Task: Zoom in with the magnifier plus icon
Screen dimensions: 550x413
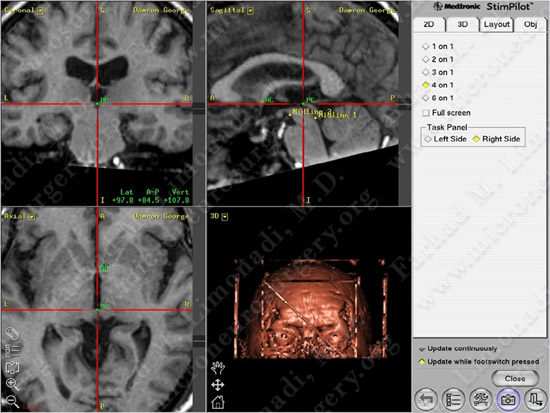Action: click(x=13, y=384)
